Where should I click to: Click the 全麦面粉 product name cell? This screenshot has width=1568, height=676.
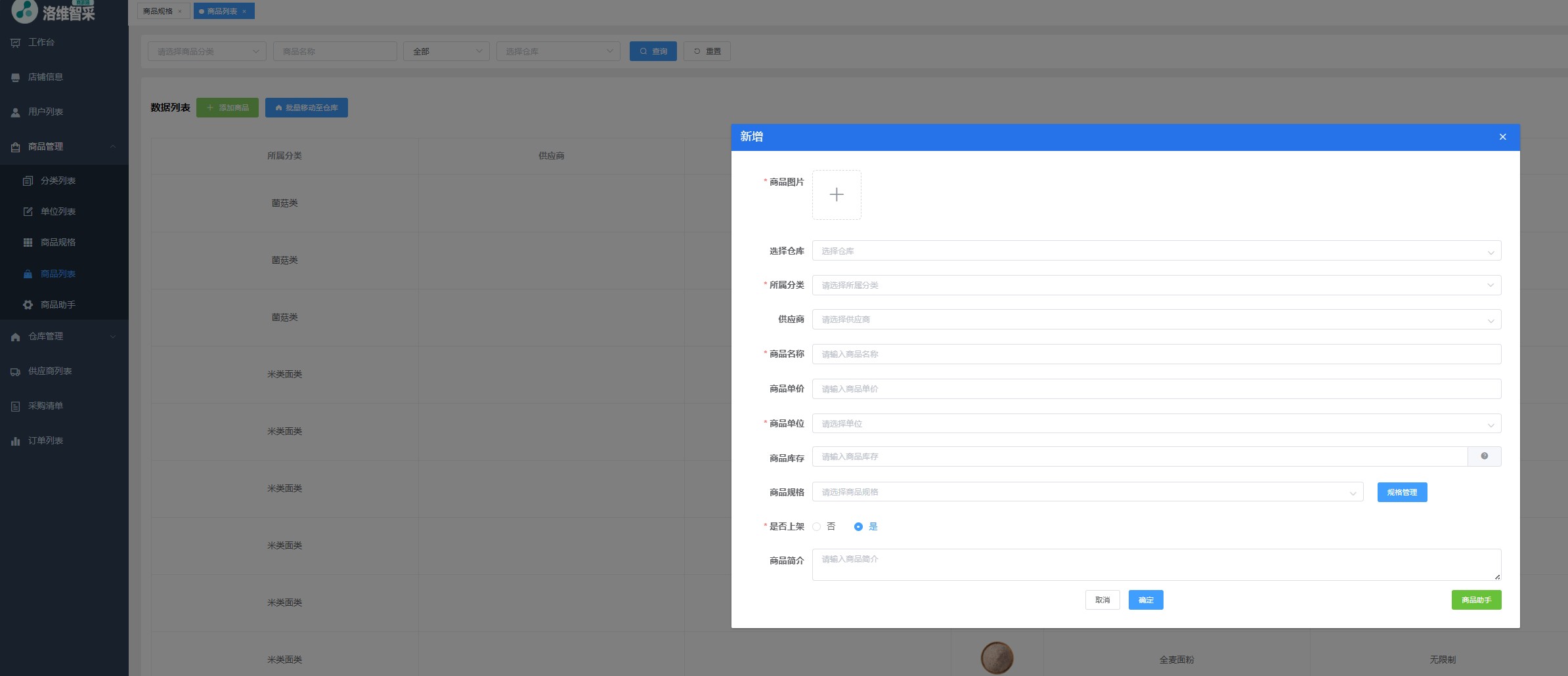[x=1177, y=660]
